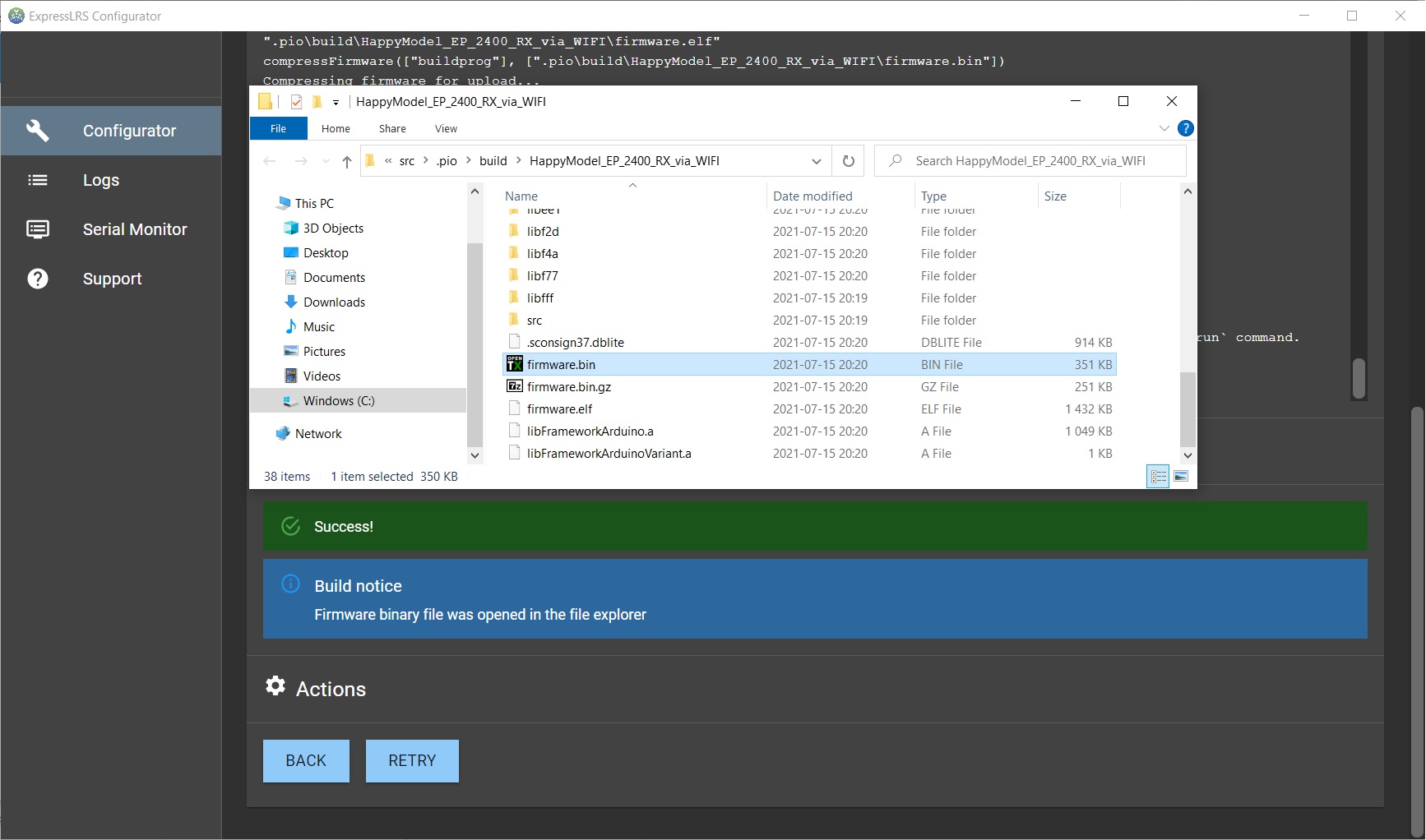This screenshot has width=1426, height=840.
Task: Open the File menu tab
Action: tap(278, 128)
